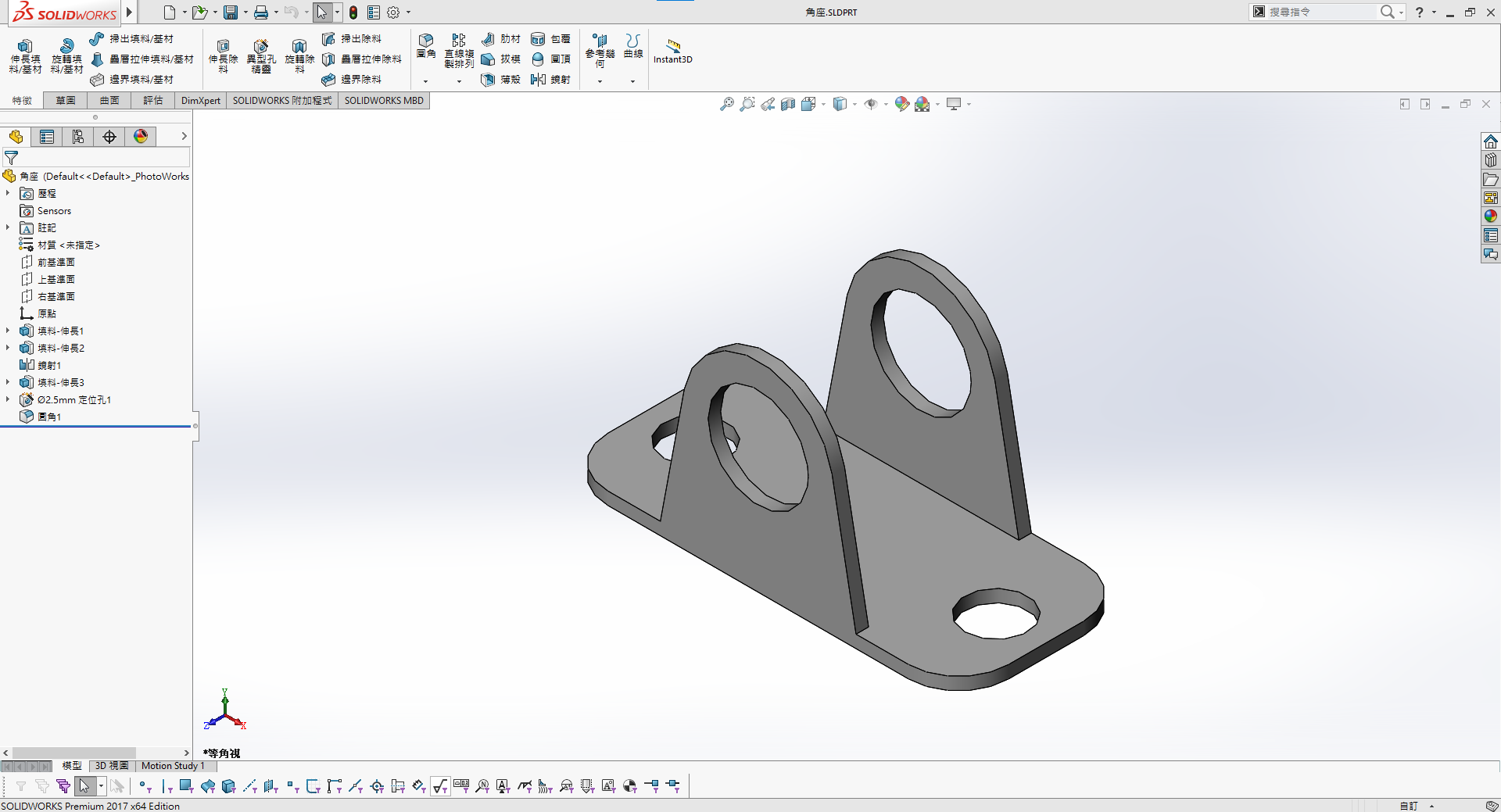
Task: Open the DisplayManager color ball tab
Action: point(141,137)
